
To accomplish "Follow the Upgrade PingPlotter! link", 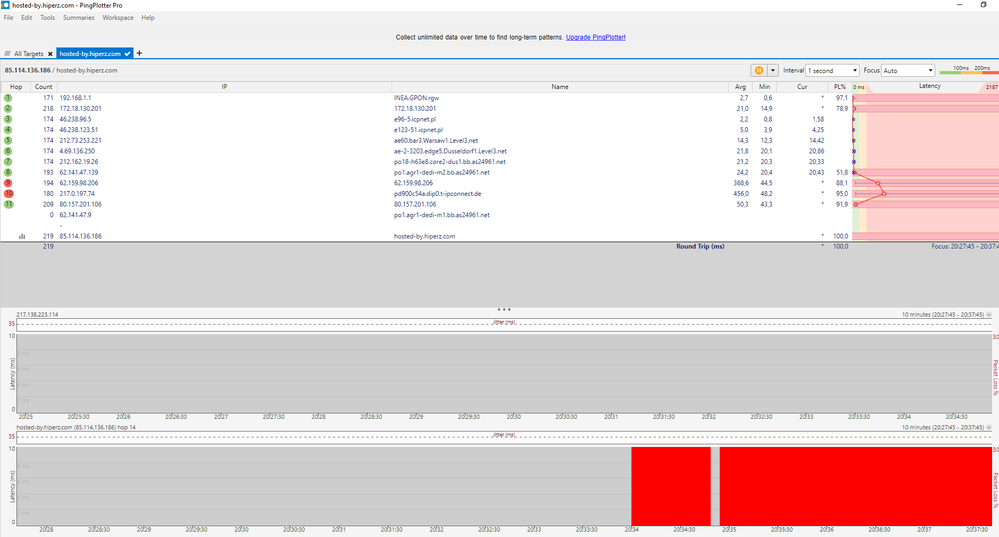I will coord(596,38).
